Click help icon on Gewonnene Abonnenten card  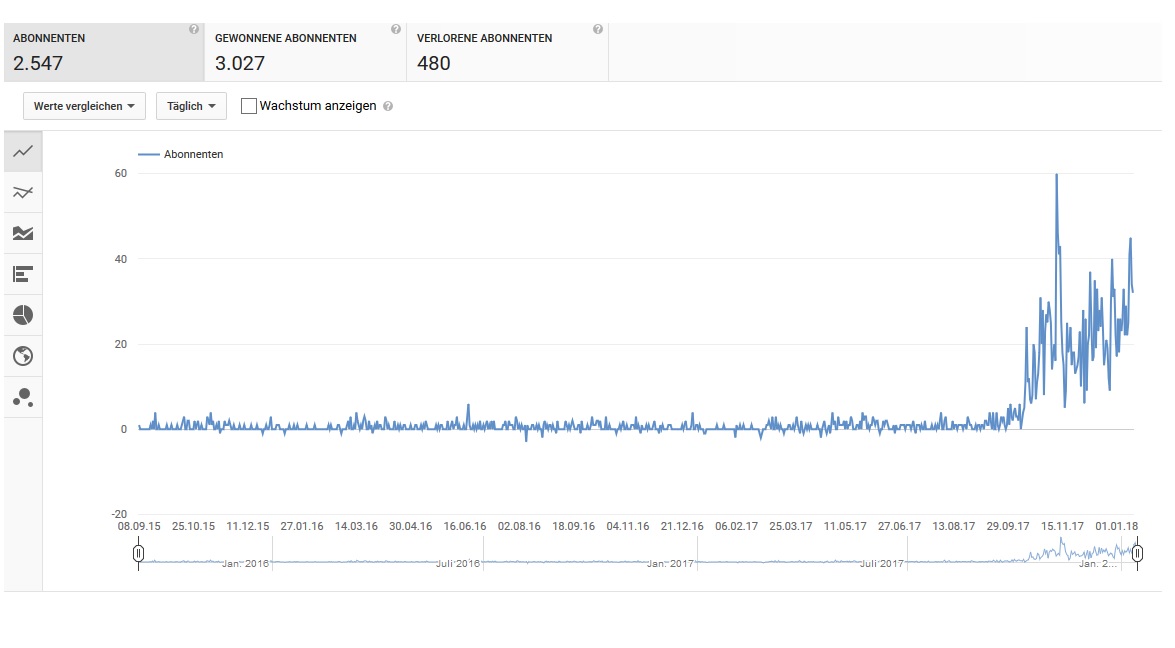coord(396,30)
